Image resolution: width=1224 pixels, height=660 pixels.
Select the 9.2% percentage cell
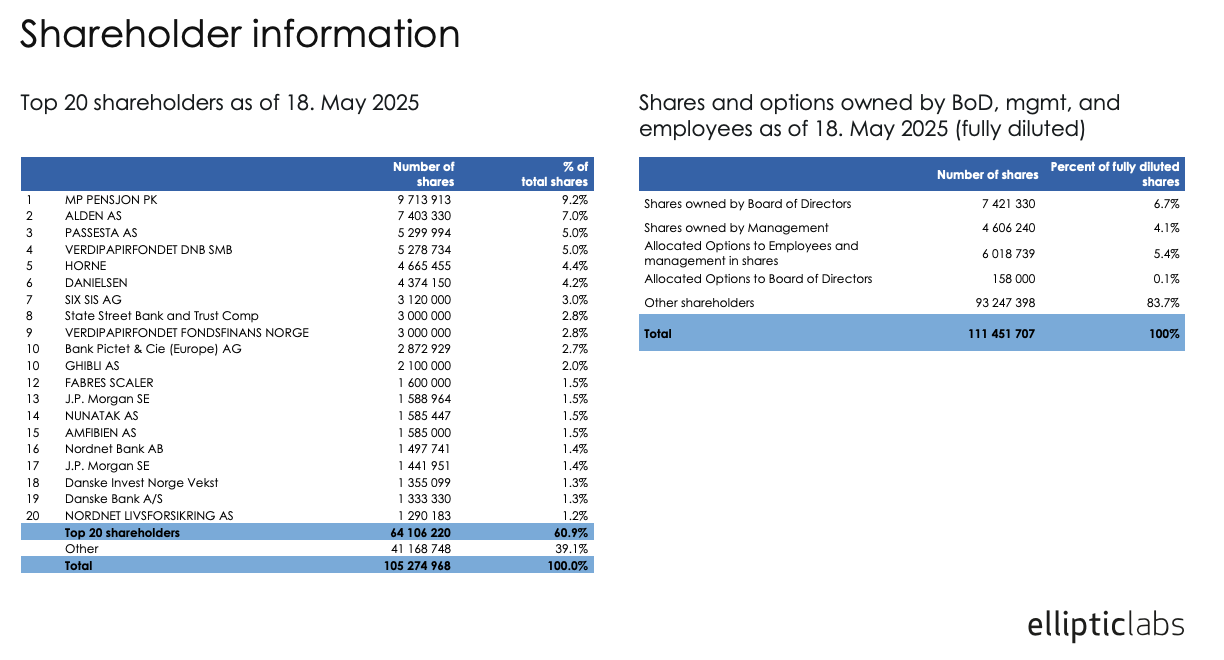(575, 200)
